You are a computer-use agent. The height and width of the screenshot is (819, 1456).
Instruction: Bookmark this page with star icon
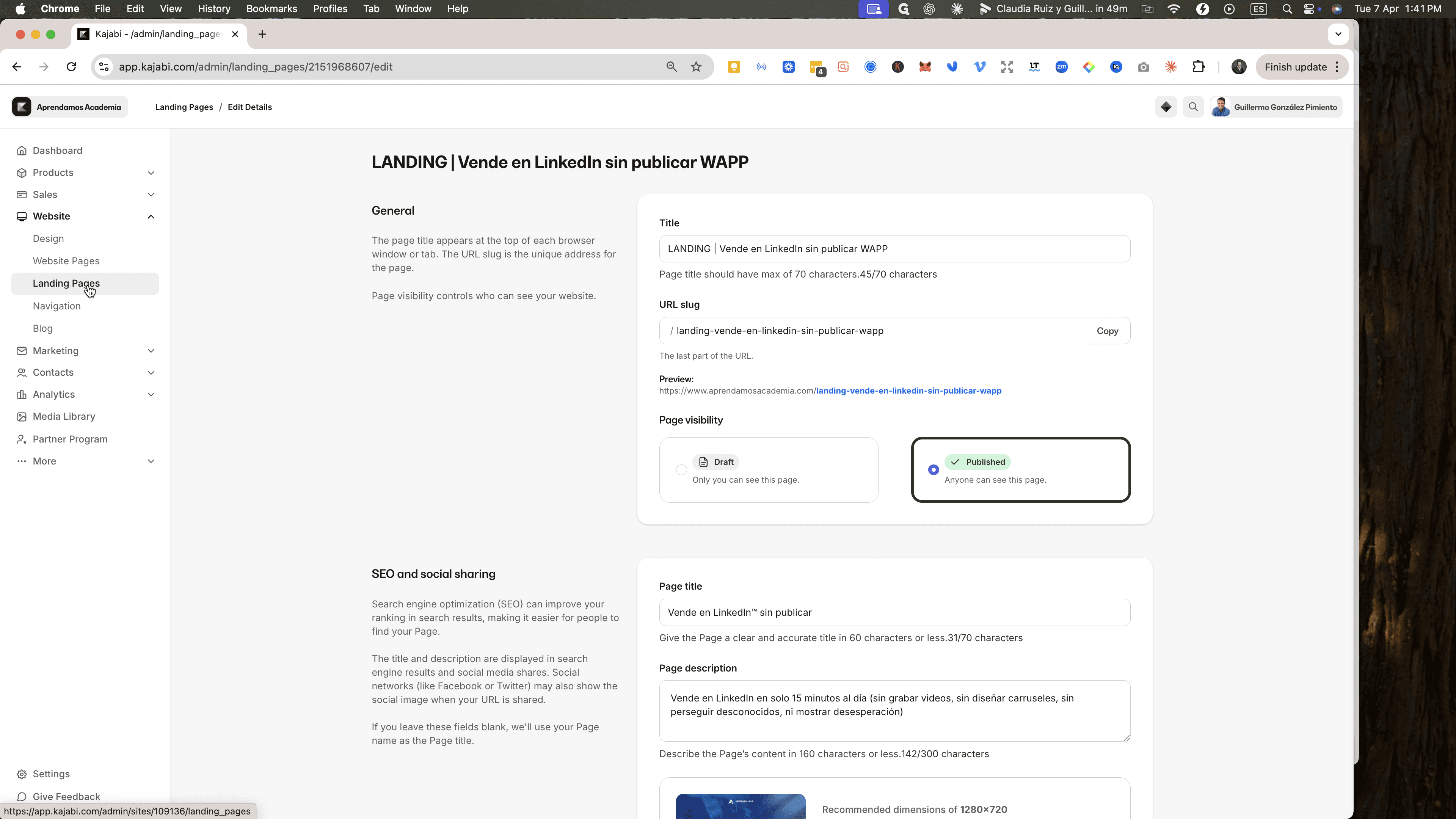click(x=696, y=67)
